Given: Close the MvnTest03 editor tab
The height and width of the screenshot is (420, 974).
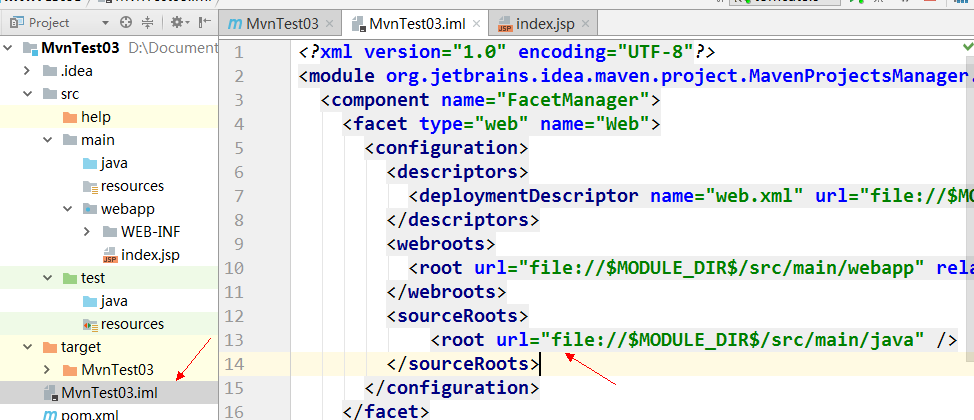Looking at the screenshot, I should tap(329, 24).
